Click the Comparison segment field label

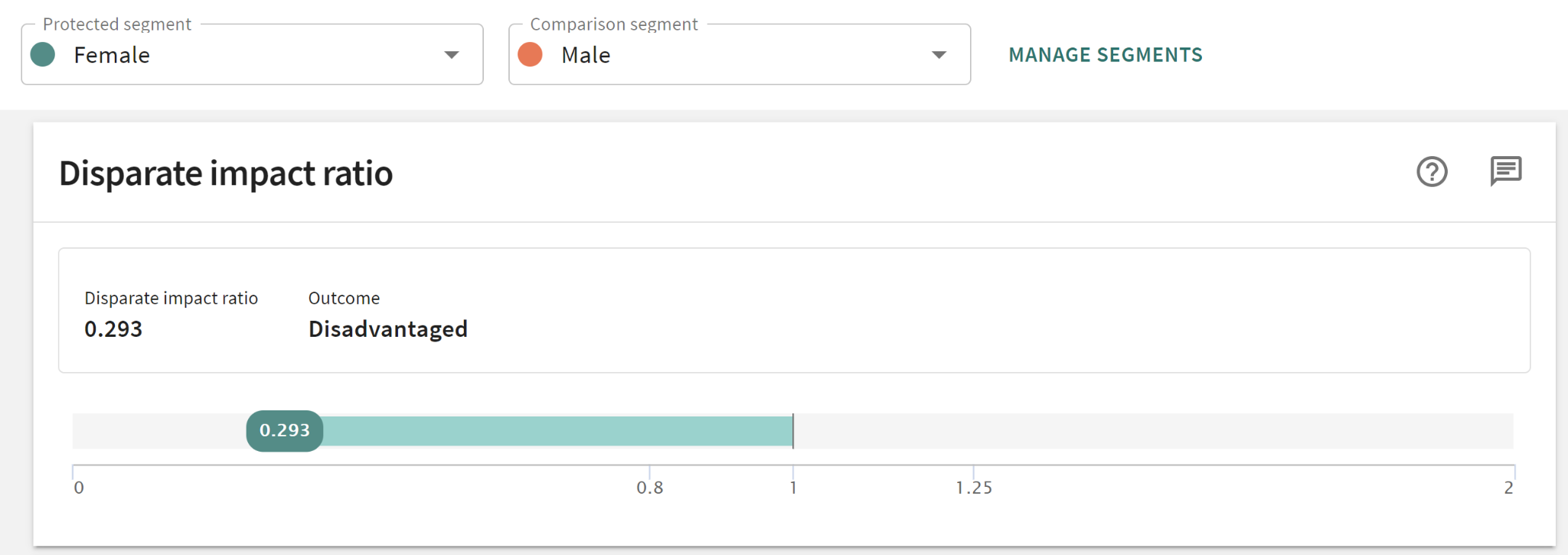pyautogui.click(x=613, y=24)
